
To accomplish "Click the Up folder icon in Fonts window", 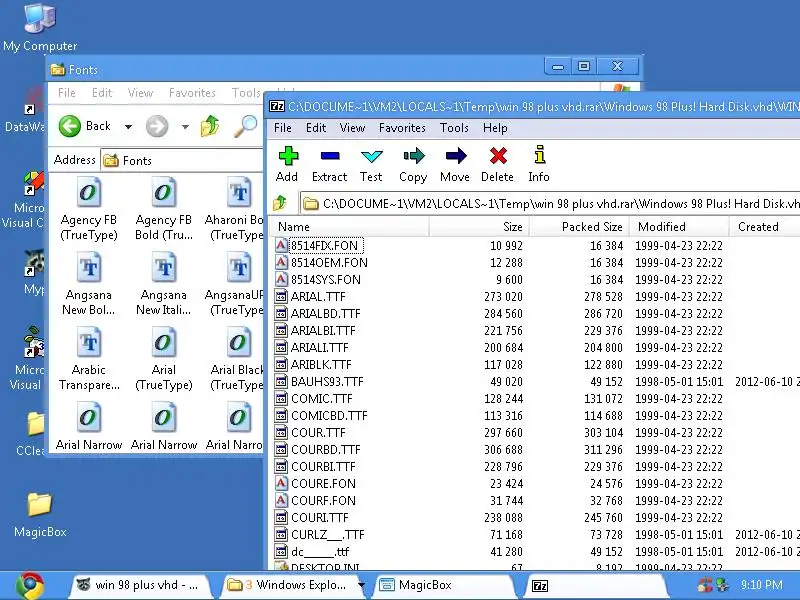I will point(210,126).
